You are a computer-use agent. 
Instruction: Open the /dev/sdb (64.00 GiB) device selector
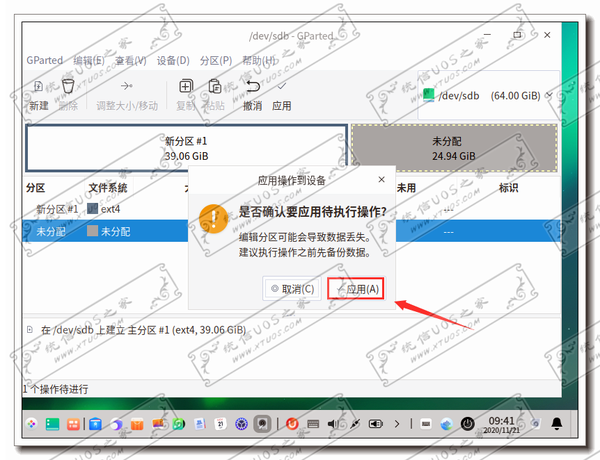(x=488, y=95)
